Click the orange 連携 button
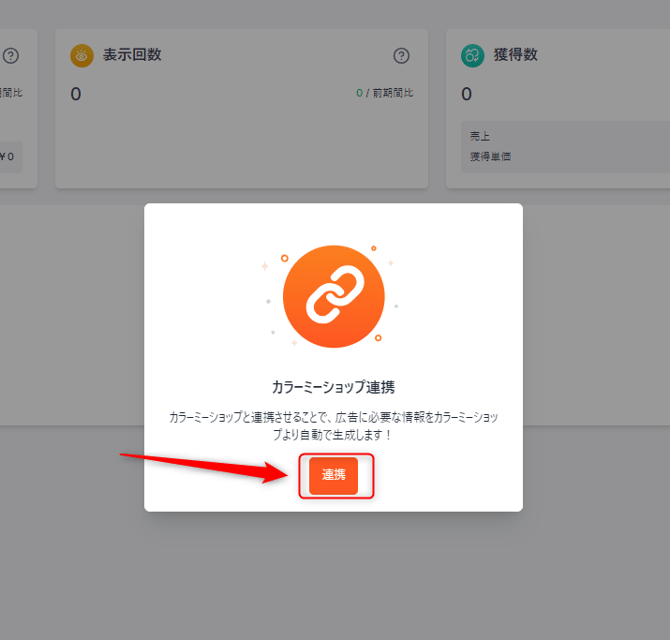This screenshot has height=640, width=670. (x=333, y=476)
